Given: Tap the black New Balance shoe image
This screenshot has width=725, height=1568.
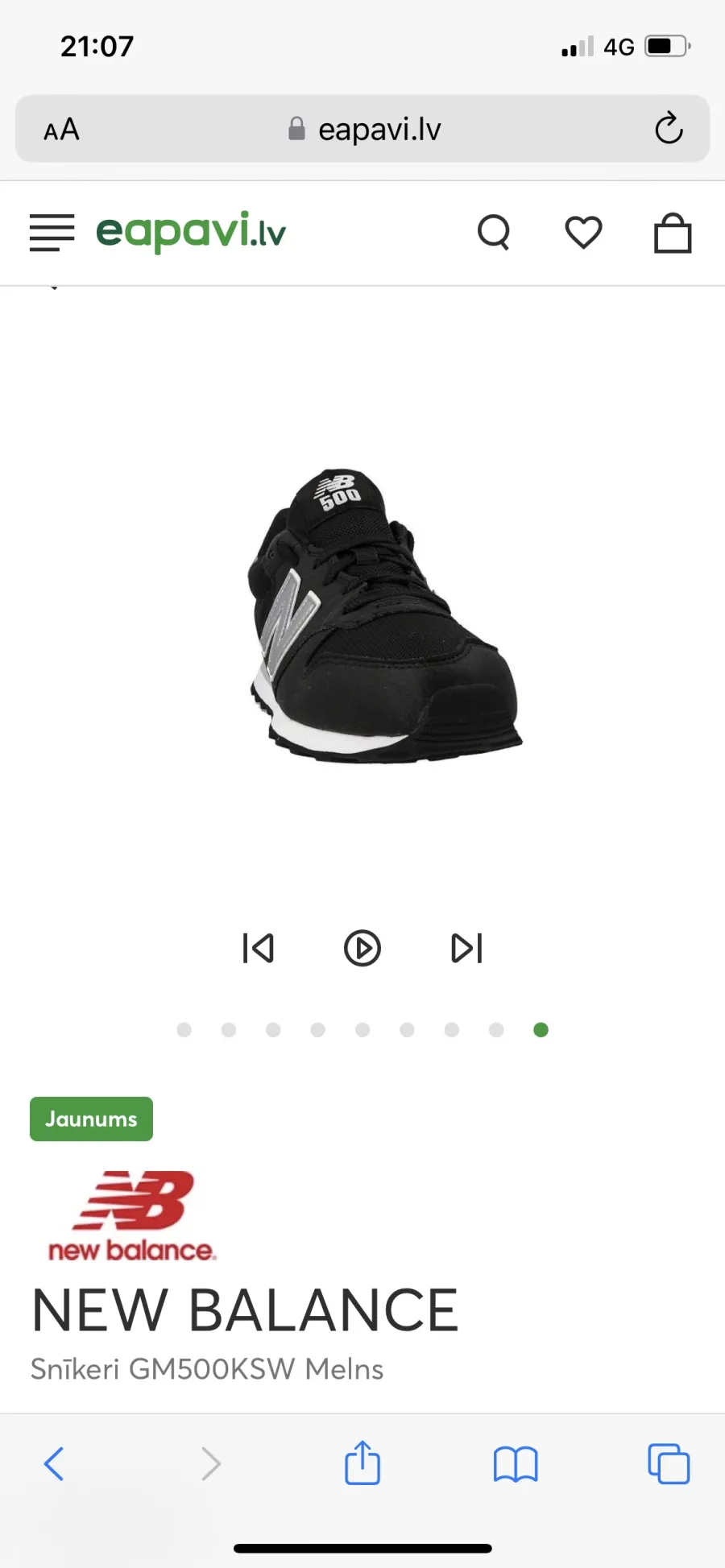Looking at the screenshot, I should coord(384,616).
